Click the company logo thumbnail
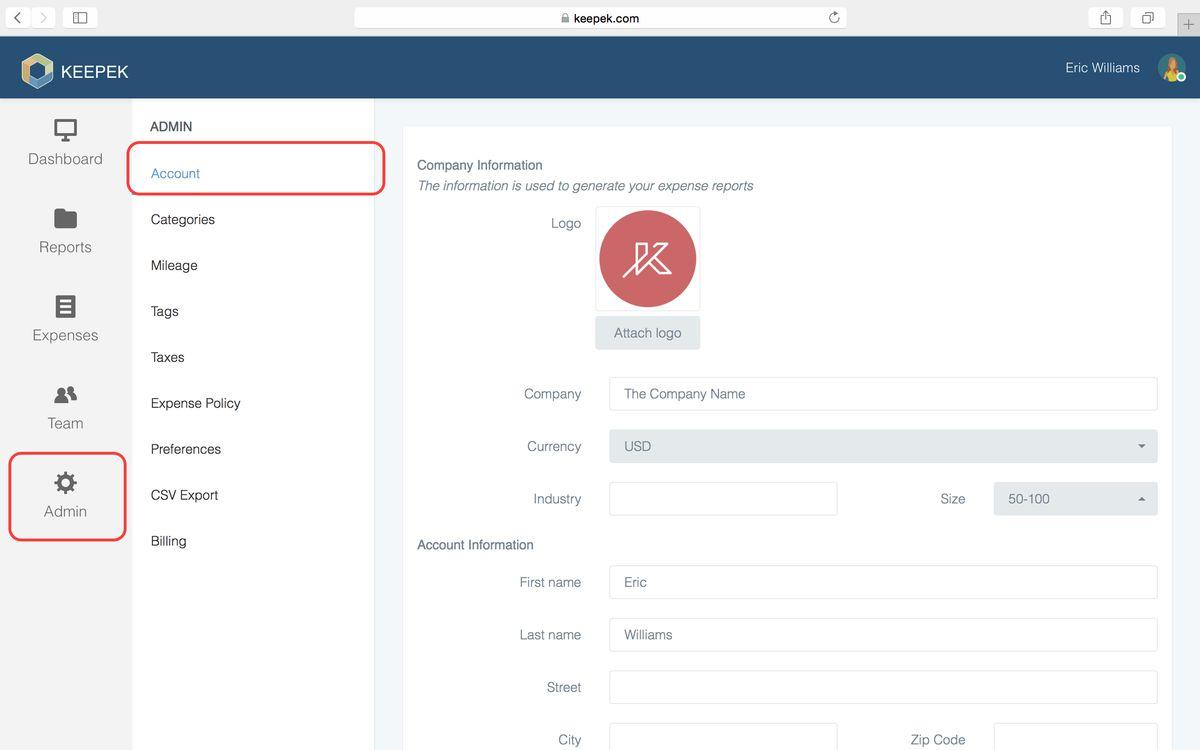The width and height of the screenshot is (1200, 750). 648,259
